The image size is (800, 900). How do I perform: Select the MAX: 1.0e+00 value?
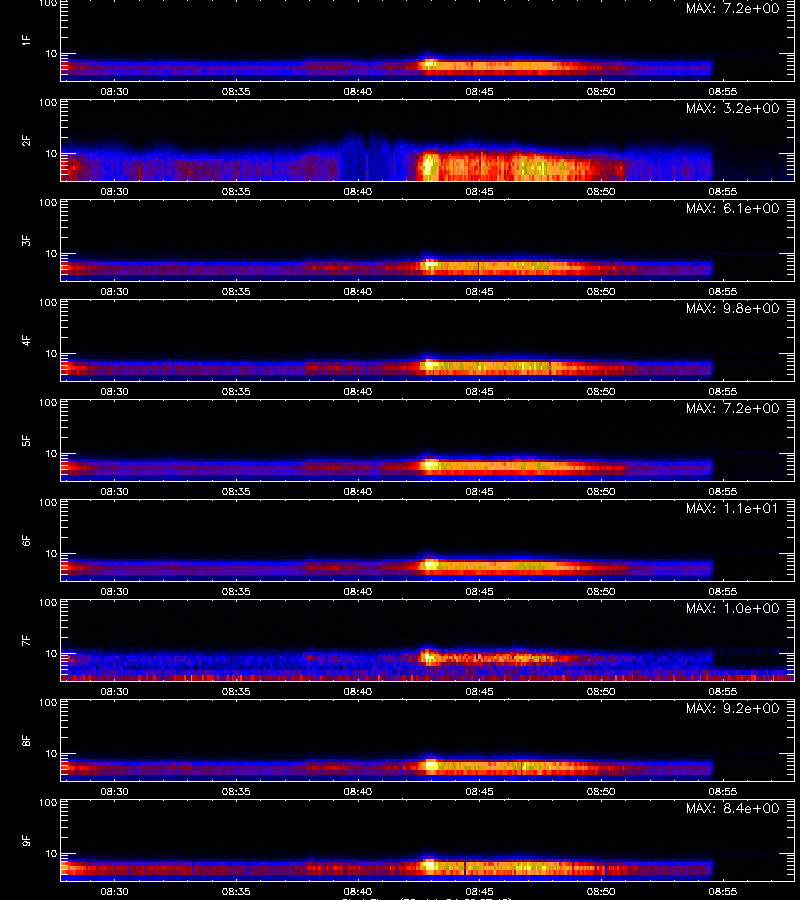pos(732,608)
